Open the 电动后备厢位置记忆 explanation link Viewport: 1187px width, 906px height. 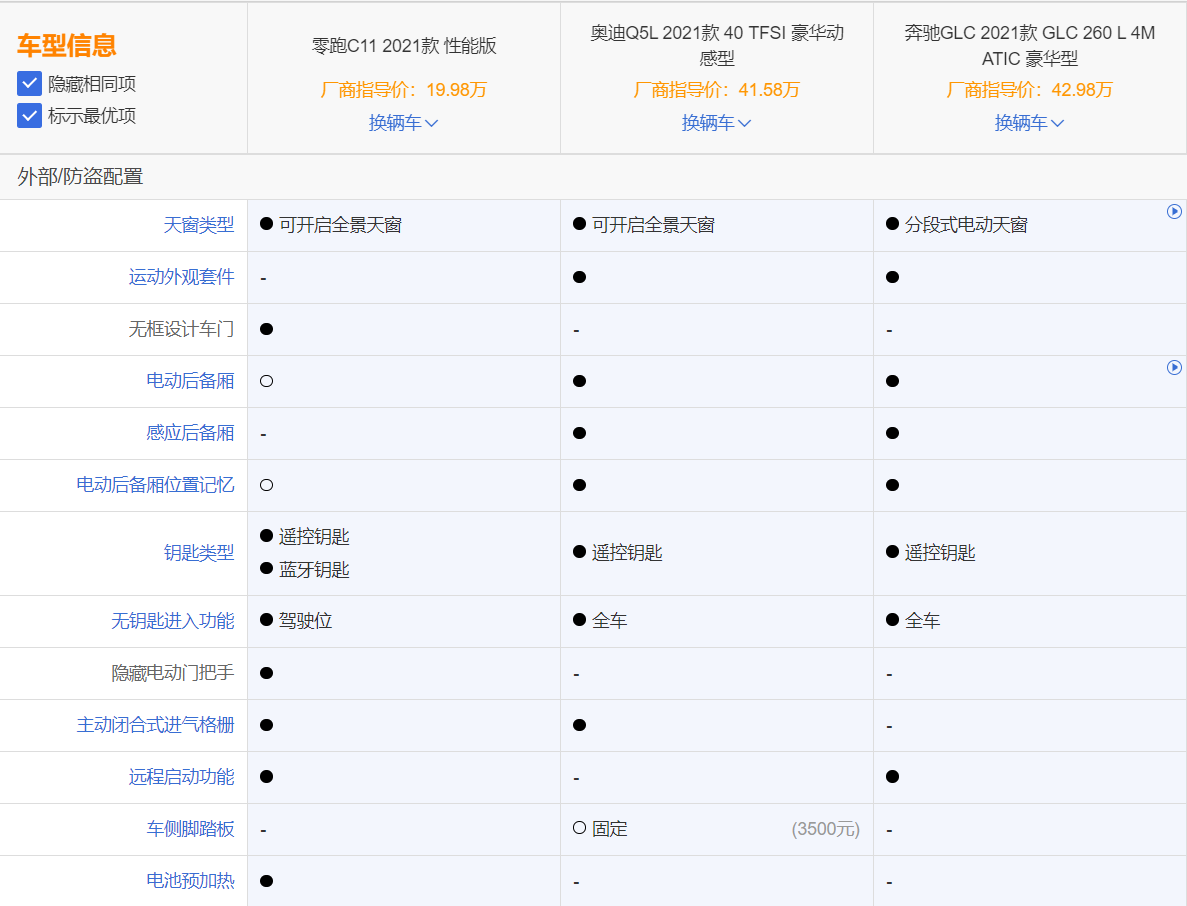point(156,484)
